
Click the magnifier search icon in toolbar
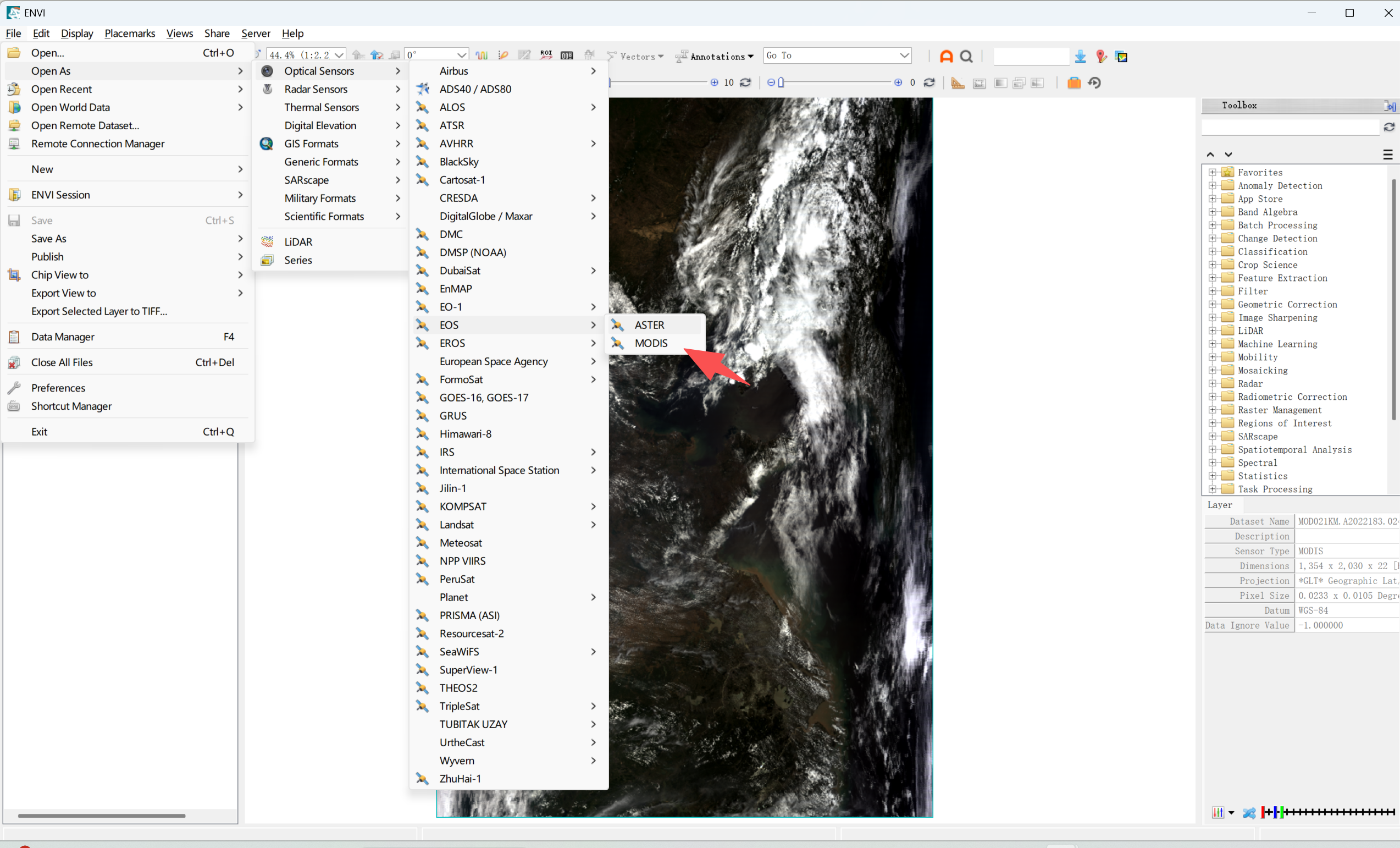point(966,56)
